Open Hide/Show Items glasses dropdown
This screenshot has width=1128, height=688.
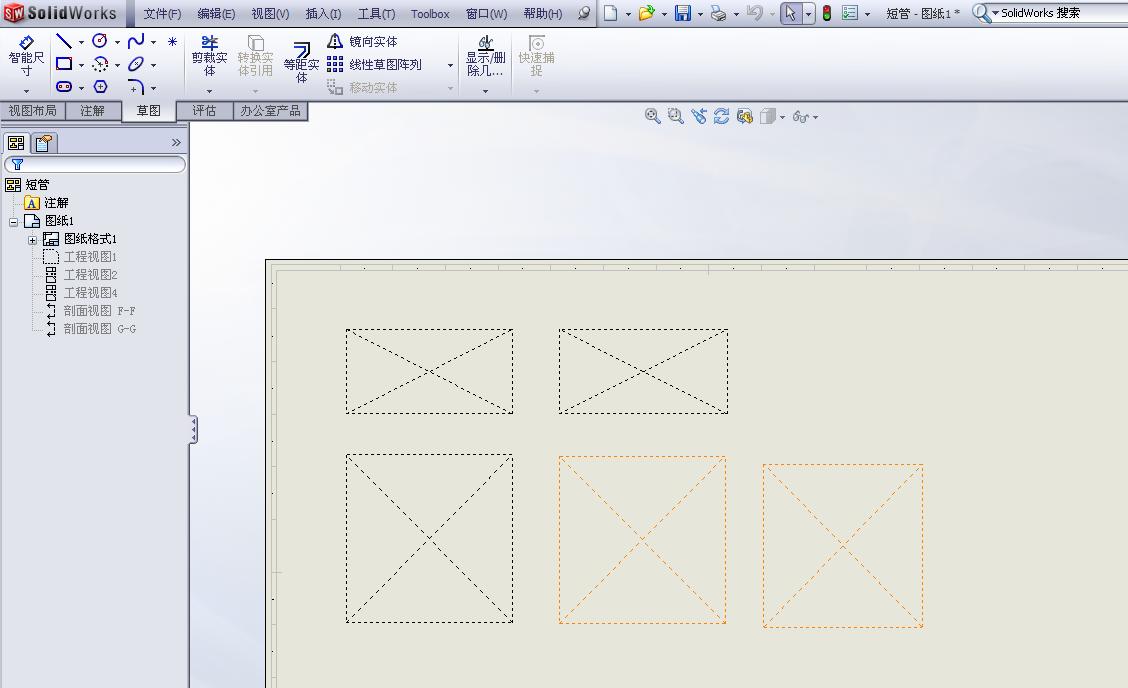(815, 117)
